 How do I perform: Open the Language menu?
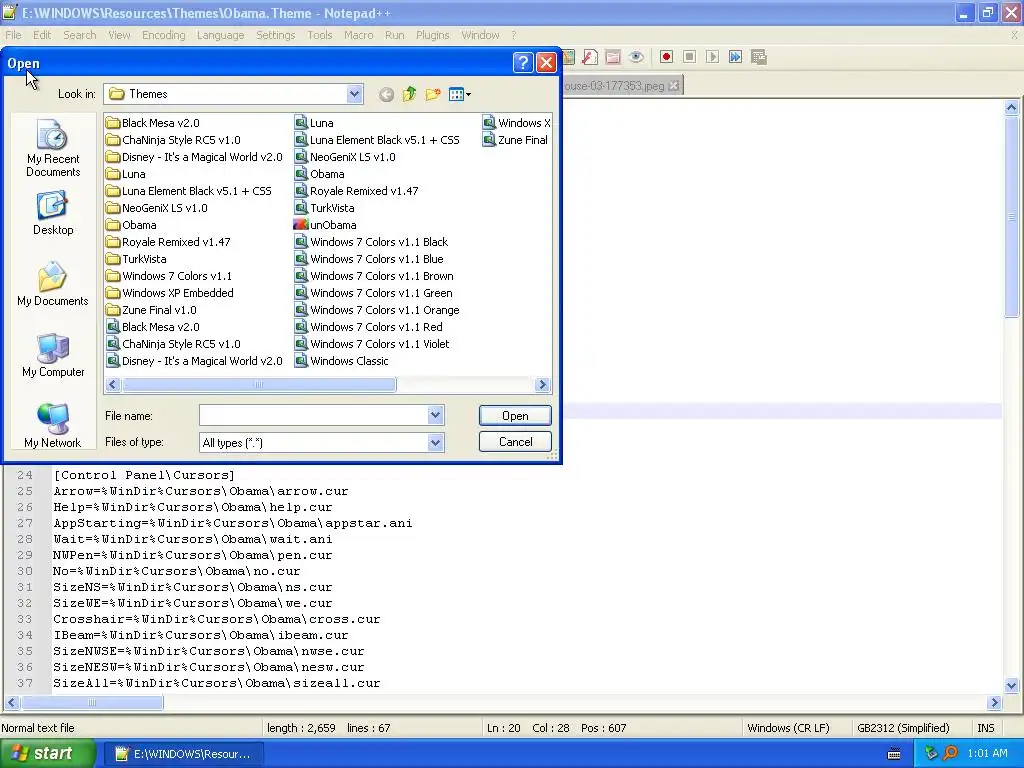(x=220, y=35)
